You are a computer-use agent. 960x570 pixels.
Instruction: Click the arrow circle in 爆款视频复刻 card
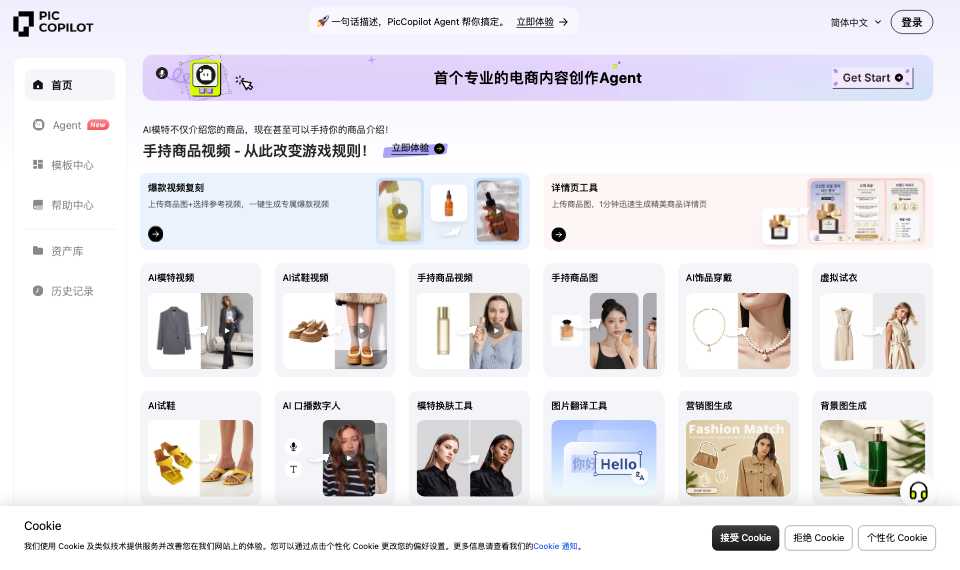point(156,234)
